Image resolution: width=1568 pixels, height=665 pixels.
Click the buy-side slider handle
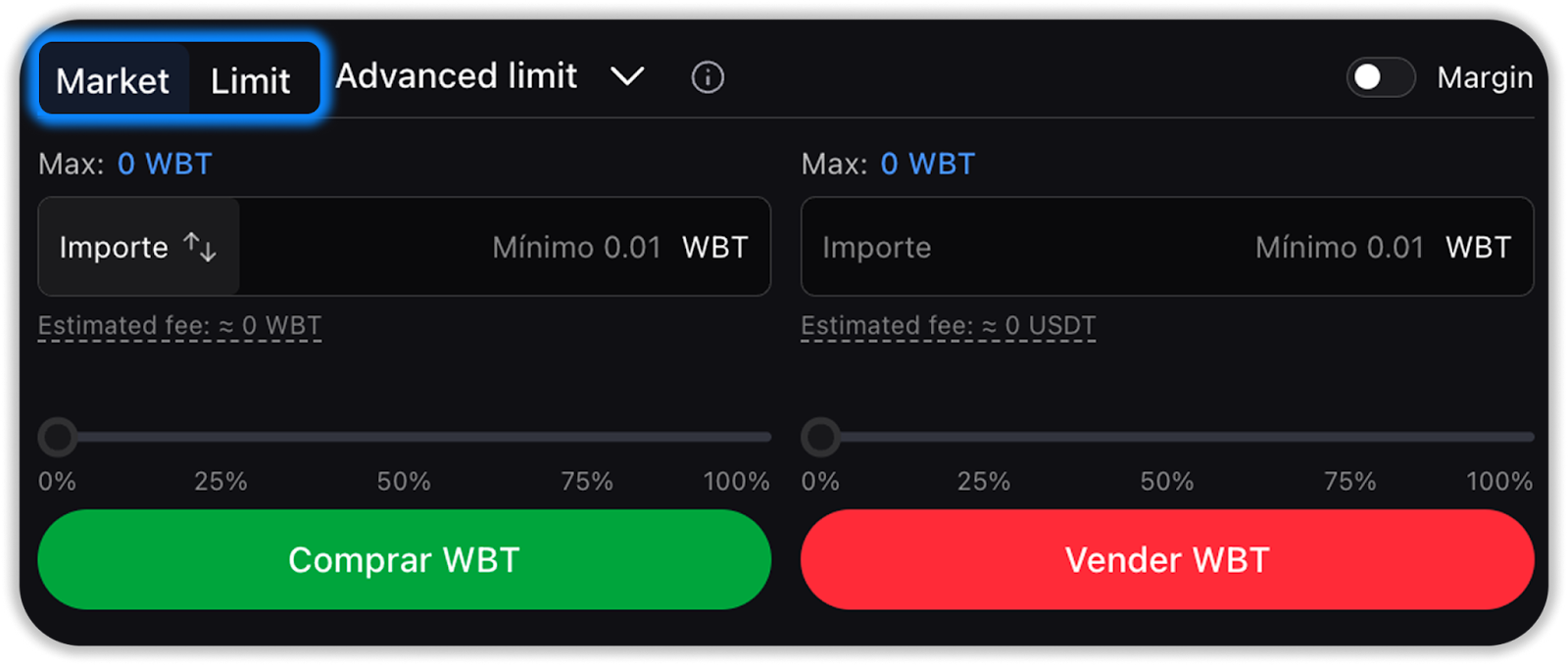click(58, 437)
